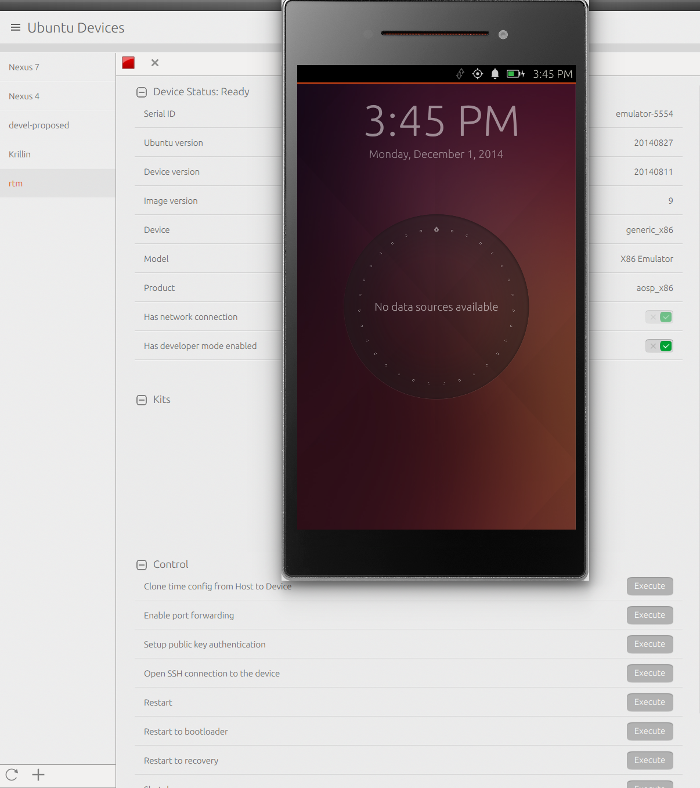Execute Restart to bootloader
The width and height of the screenshot is (700, 788).
coord(650,731)
